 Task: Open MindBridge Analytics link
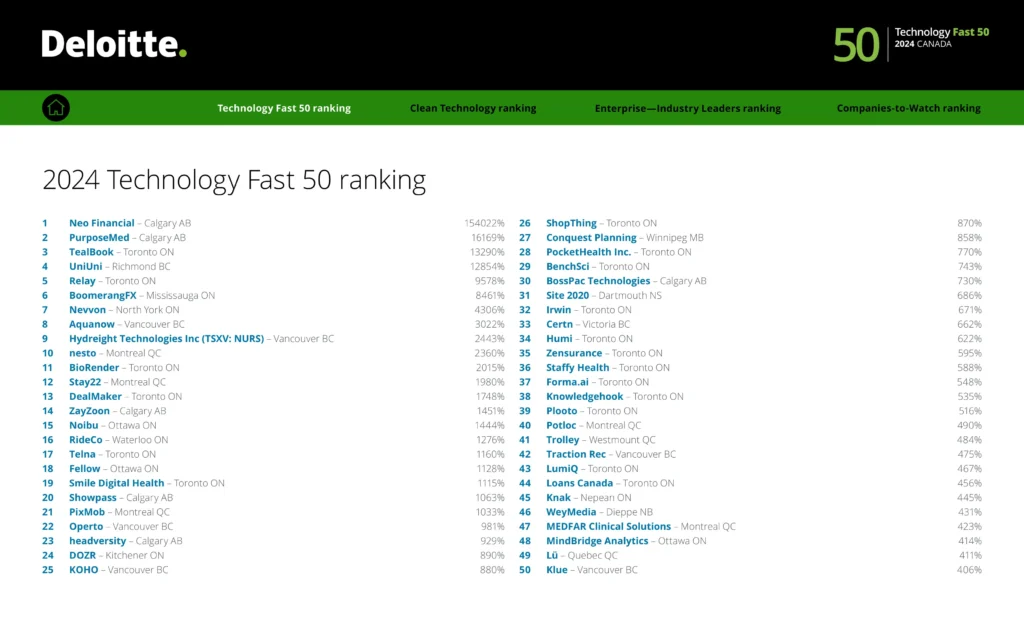597,540
